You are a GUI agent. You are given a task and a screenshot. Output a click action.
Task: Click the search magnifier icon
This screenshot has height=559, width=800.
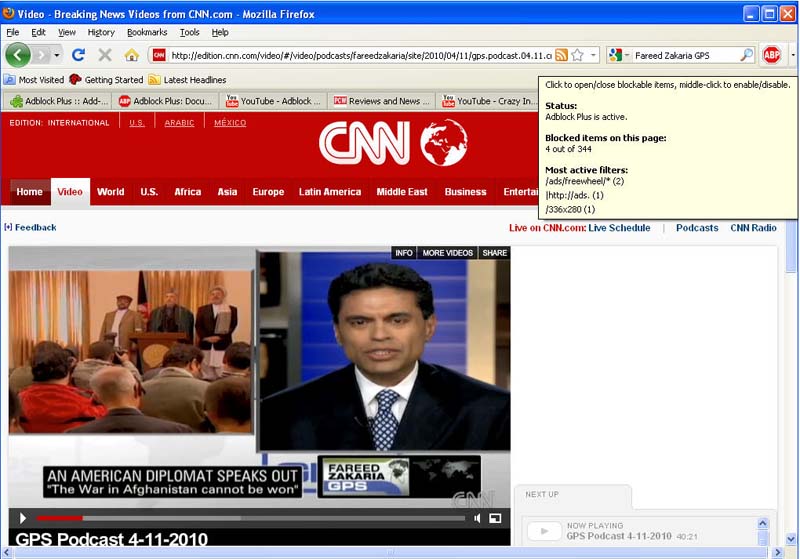click(x=746, y=55)
